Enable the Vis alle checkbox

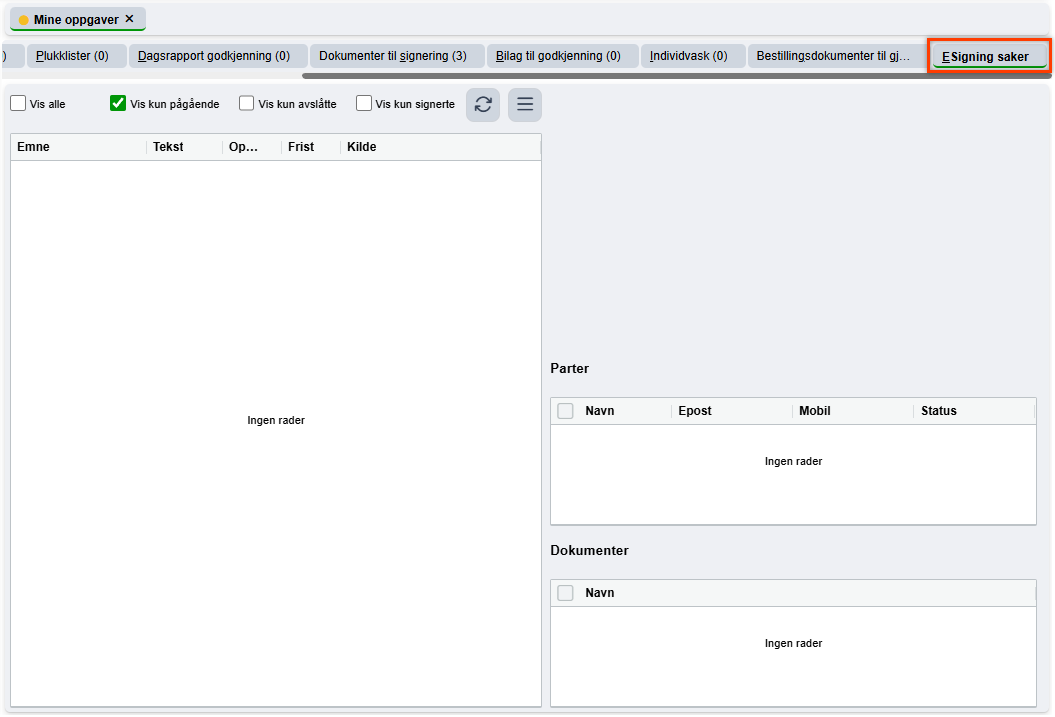[18, 104]
